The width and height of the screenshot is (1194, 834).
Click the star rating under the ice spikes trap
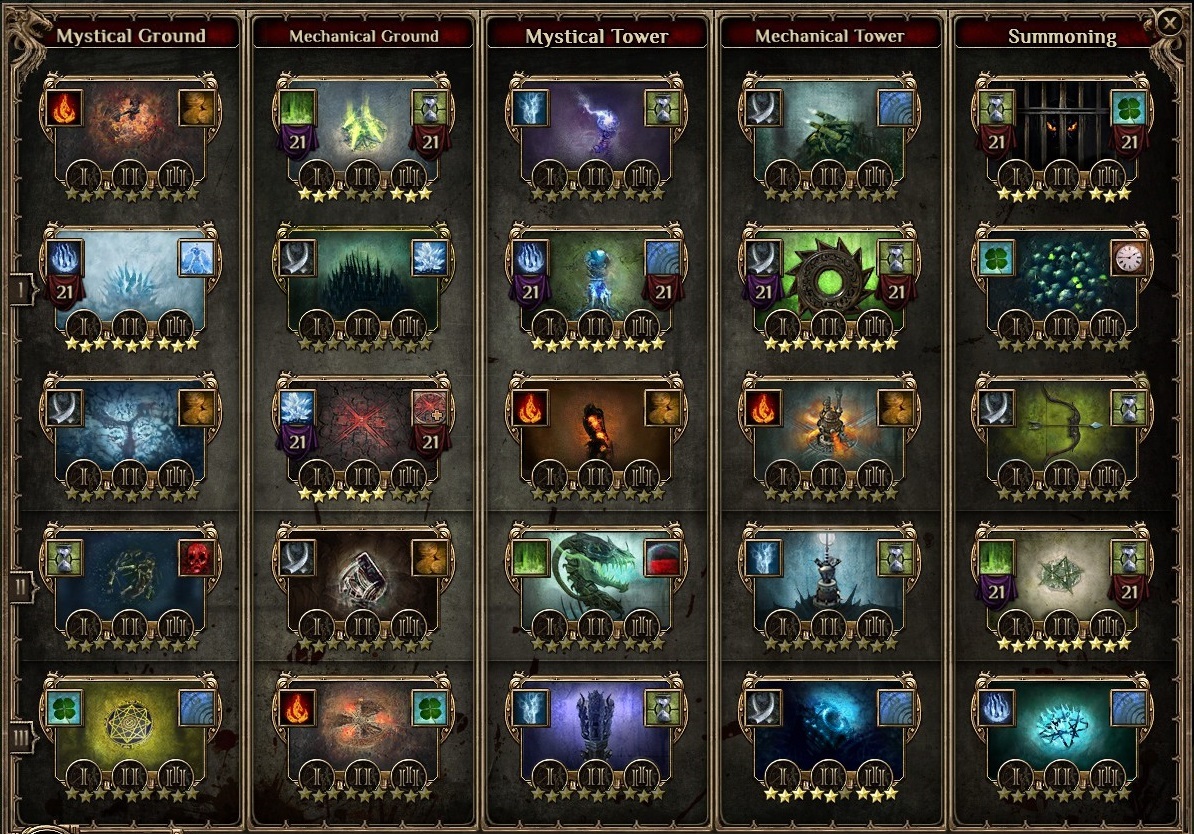(x=132, y=344)
